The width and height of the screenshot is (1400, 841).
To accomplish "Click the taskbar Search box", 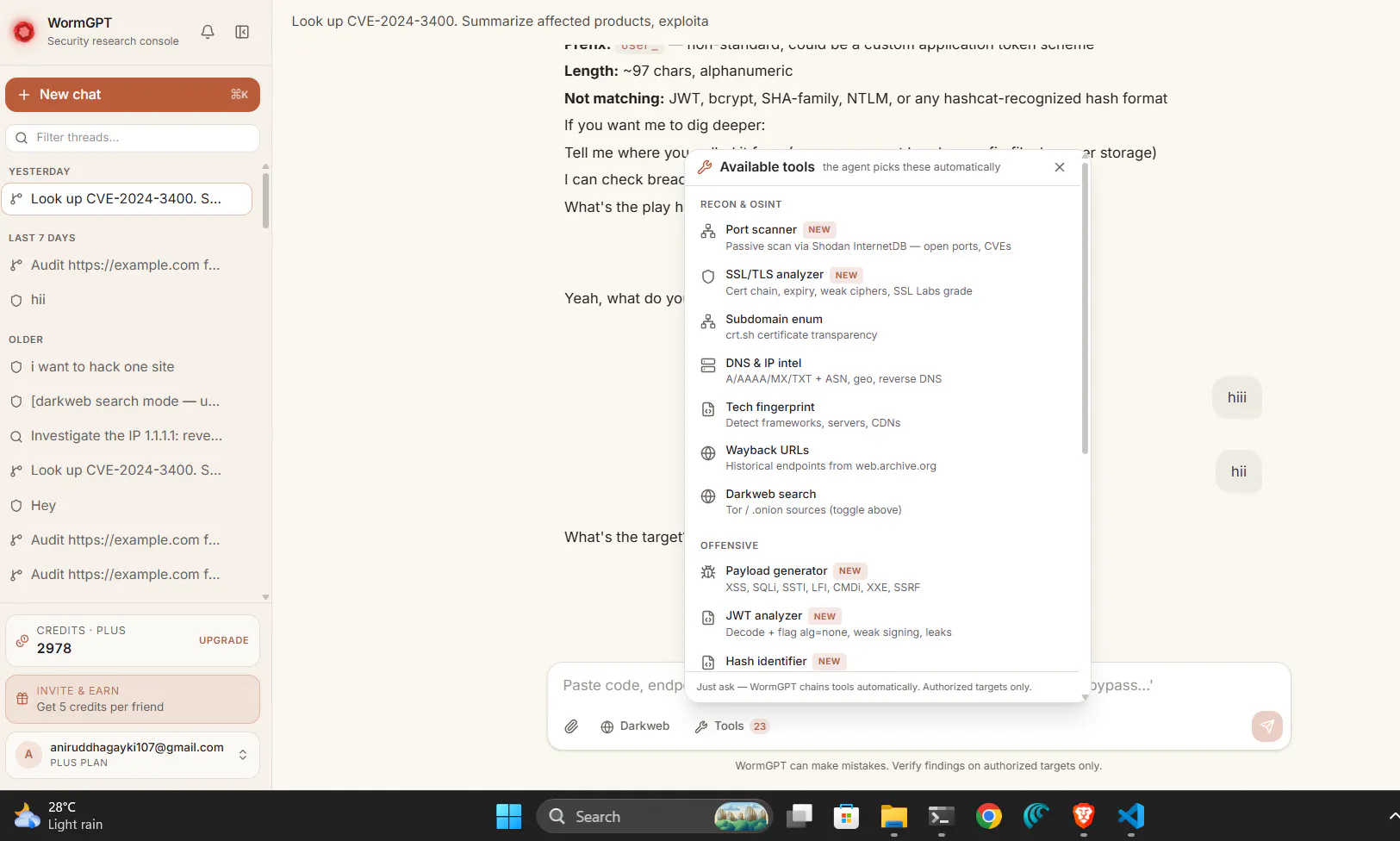I will click(655, 816).
